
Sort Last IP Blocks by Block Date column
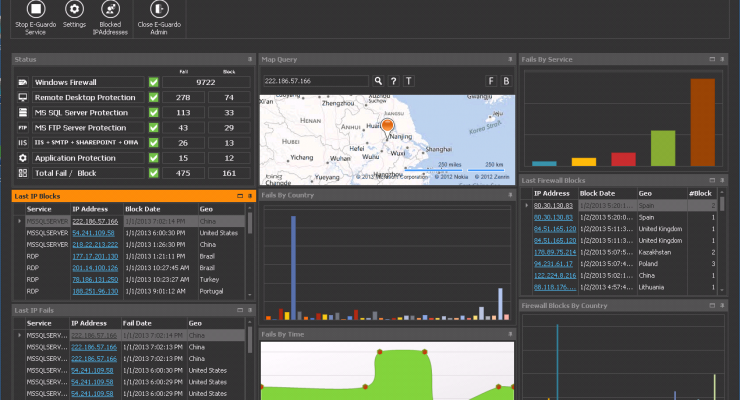pos(142,208)
